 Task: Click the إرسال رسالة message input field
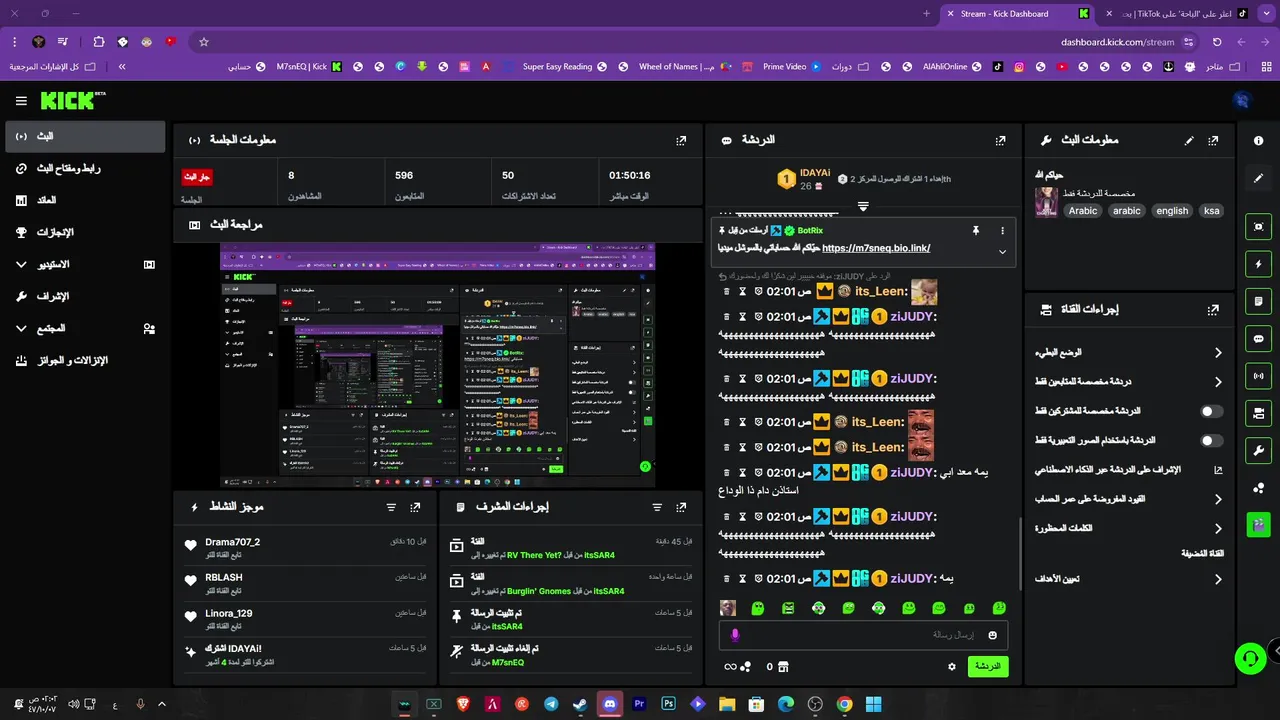(x=863, y=635)
